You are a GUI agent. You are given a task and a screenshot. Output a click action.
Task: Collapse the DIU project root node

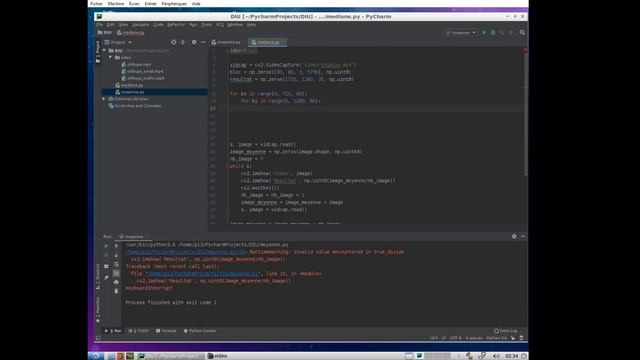(x=104, y=50)
